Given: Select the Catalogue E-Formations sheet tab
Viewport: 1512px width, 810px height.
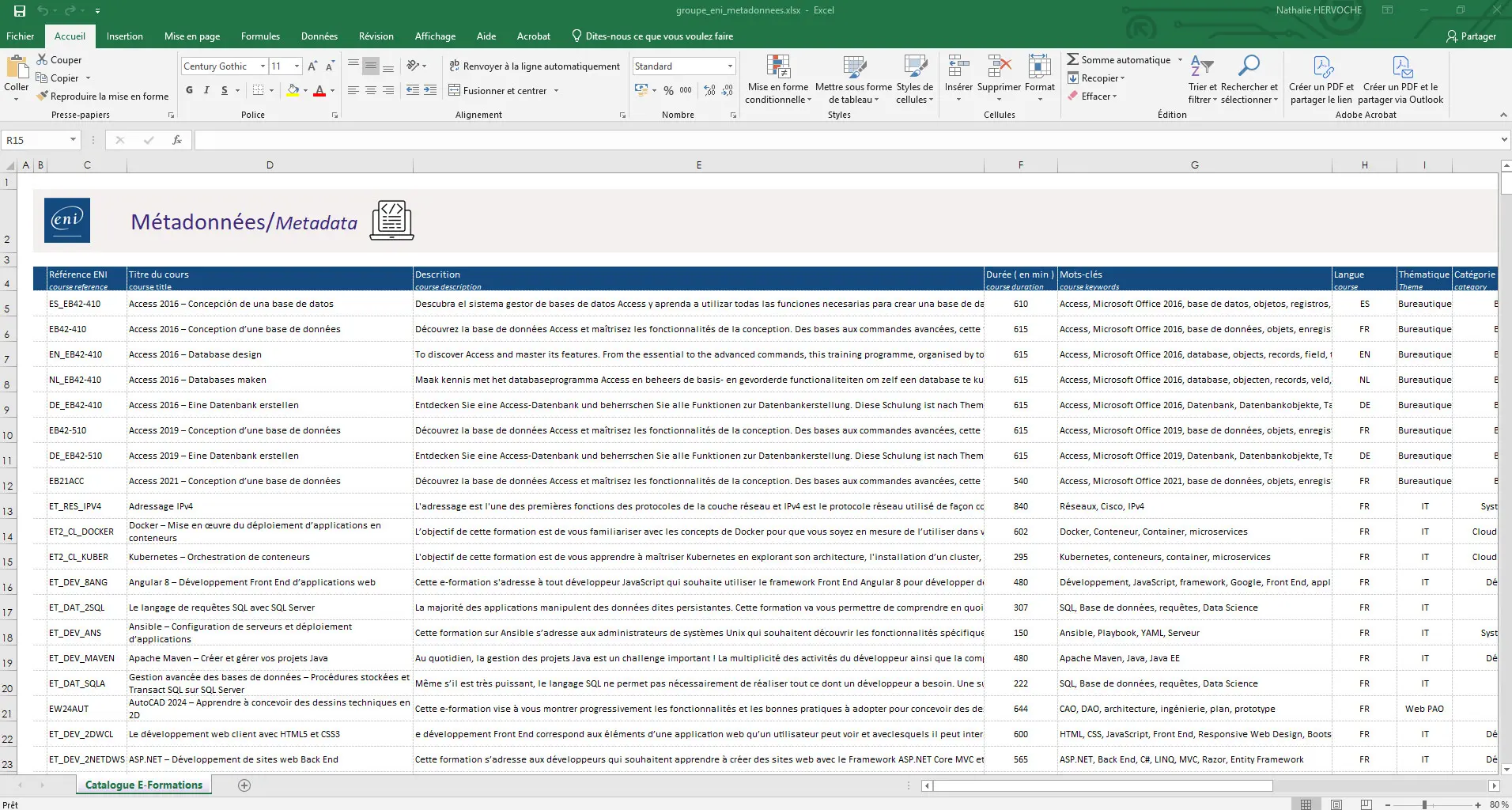Looking at the screenshot, I should (143, 785).
